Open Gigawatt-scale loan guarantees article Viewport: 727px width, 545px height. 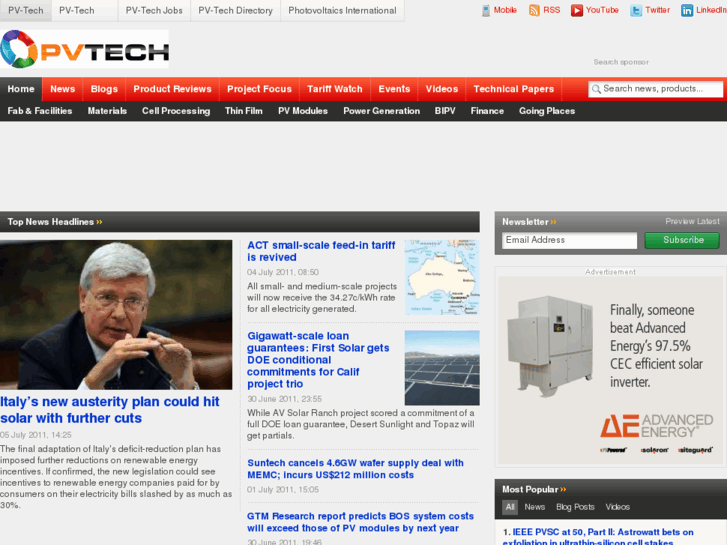tap(318, 360)
